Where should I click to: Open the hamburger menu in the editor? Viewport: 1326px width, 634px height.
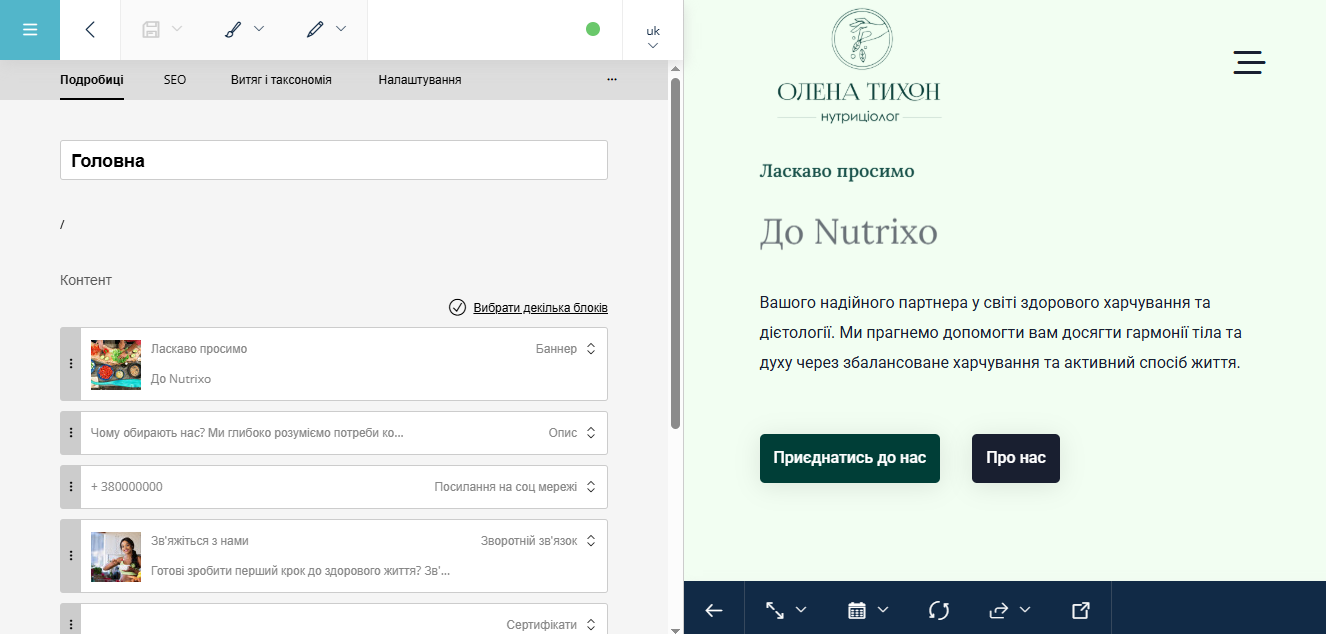pos(30,30)
